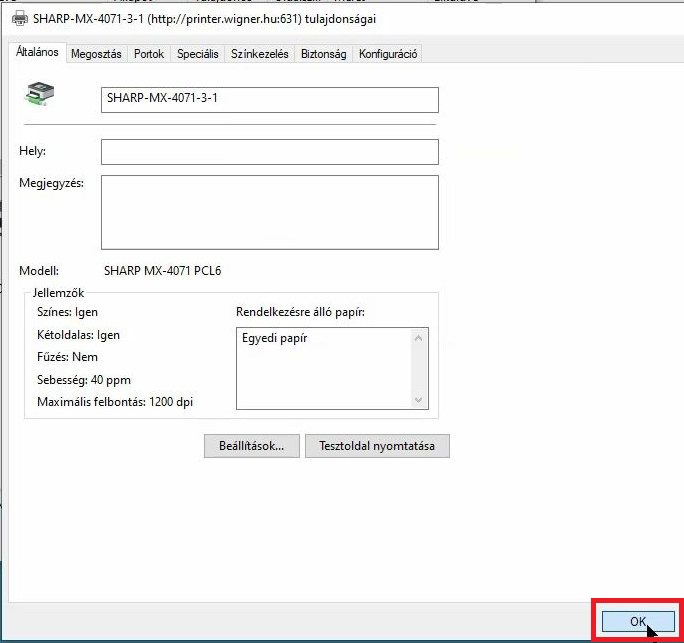Click the Fűzés: Nem feature text

pyautogui.click(x=68, y=357)
